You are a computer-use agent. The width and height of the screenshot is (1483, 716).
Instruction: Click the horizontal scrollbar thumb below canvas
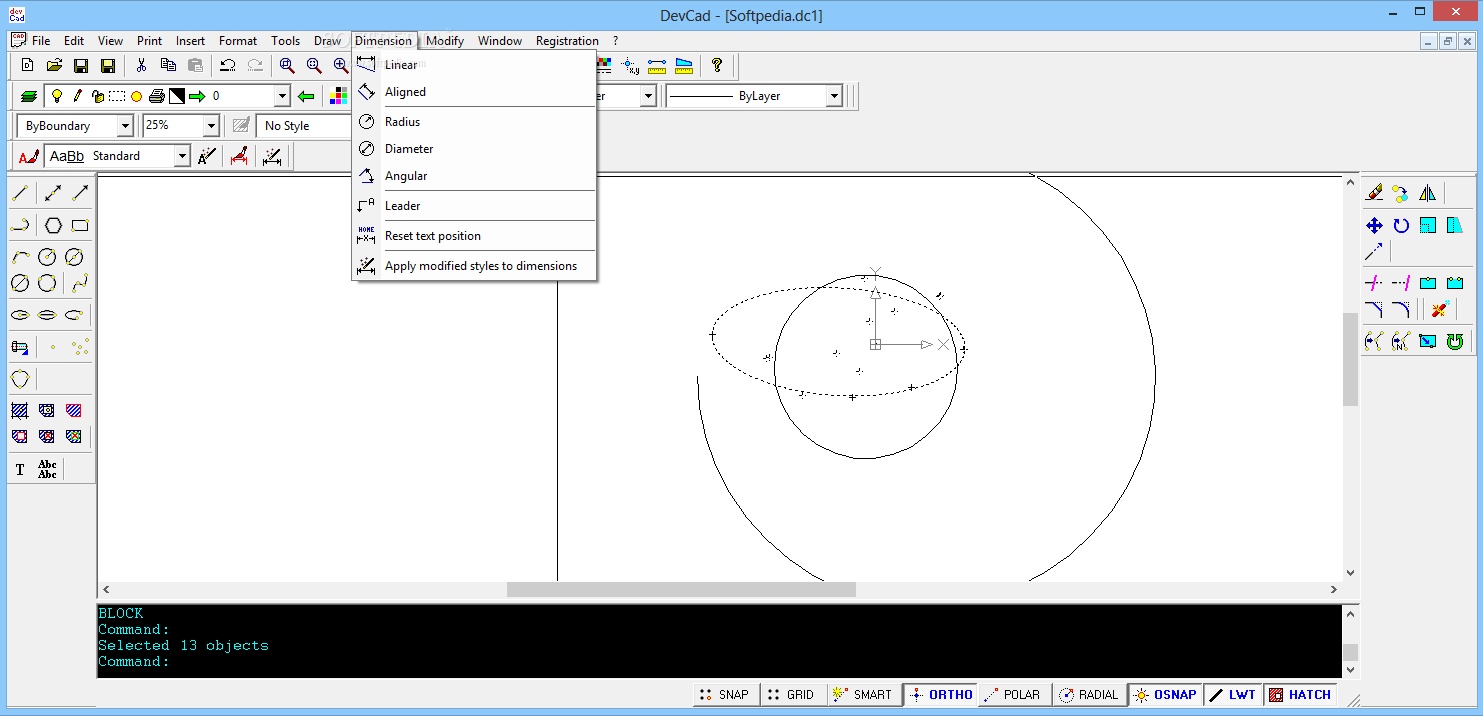(x=680, y=590)
